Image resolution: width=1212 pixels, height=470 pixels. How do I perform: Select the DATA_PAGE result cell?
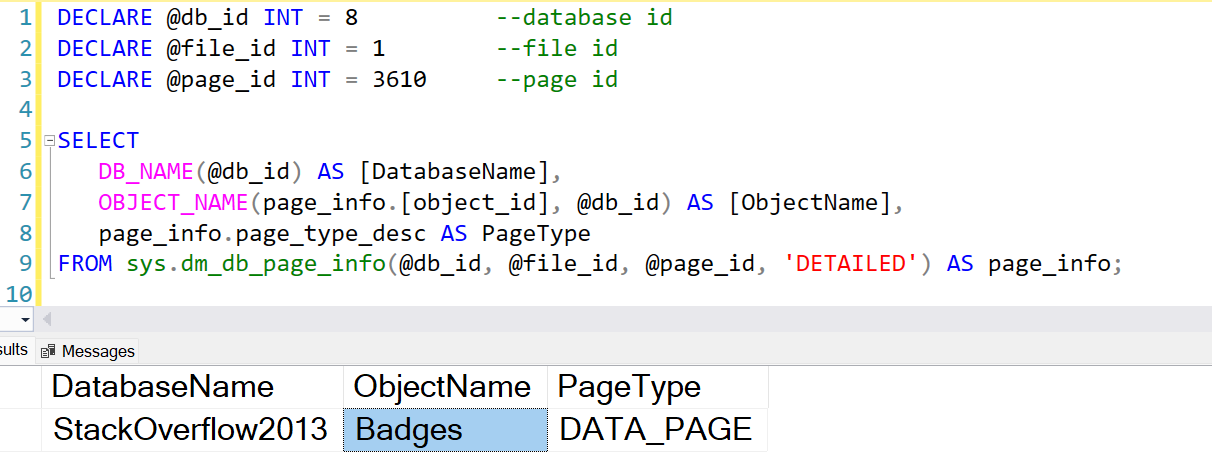coord(657,430)
